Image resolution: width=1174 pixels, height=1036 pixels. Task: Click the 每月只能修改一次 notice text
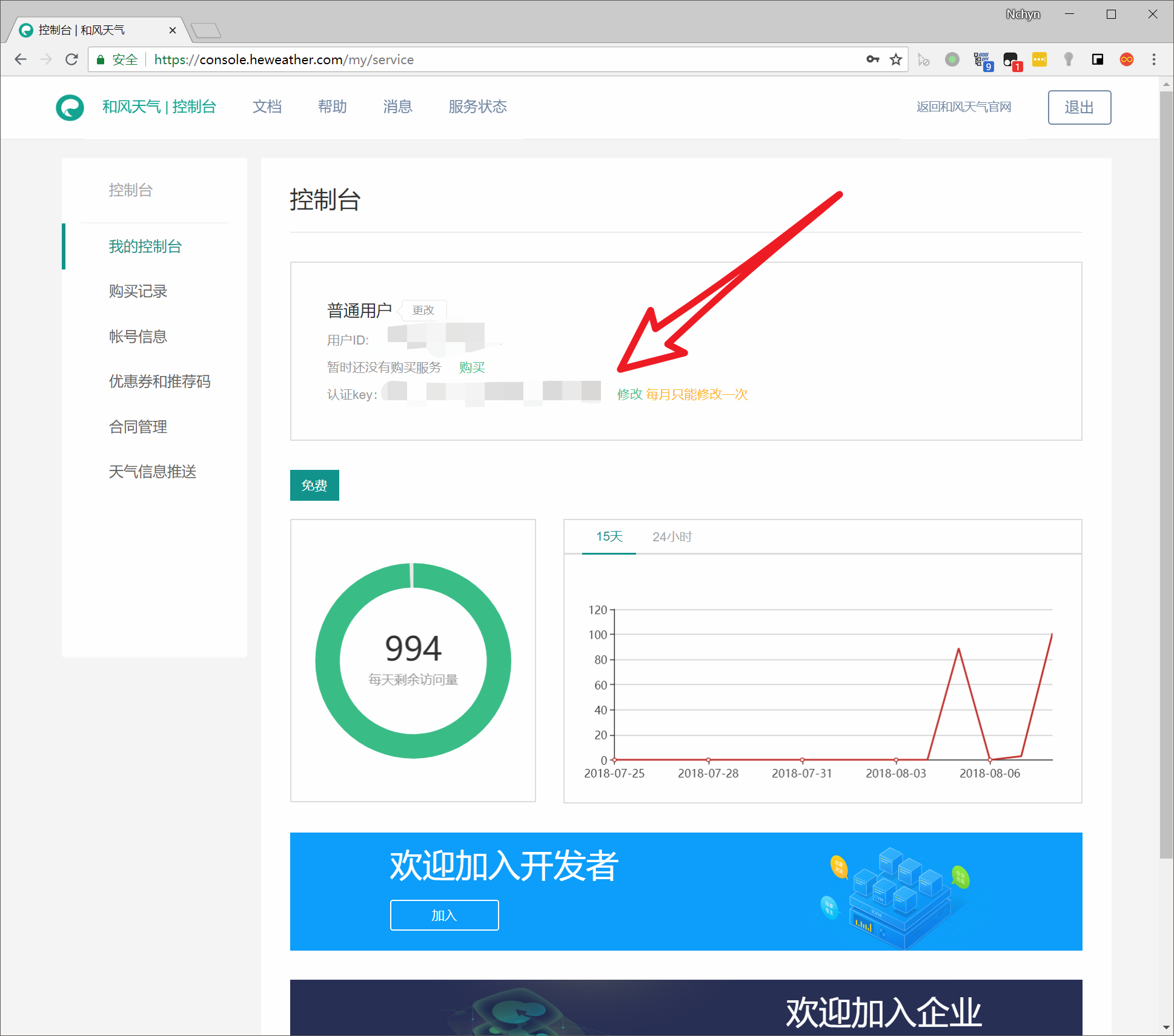697,394
